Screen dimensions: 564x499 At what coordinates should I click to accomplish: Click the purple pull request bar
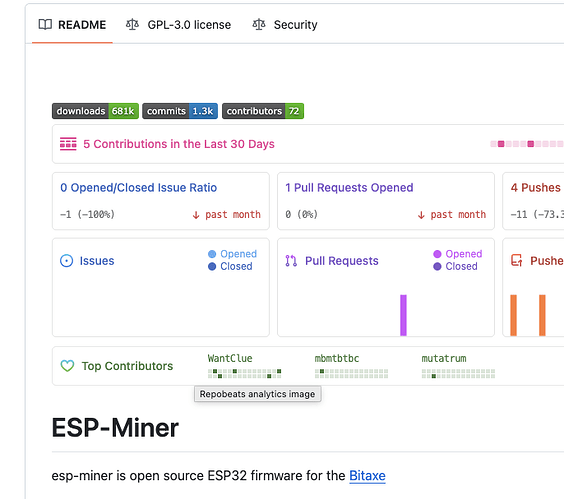point(403,315)
